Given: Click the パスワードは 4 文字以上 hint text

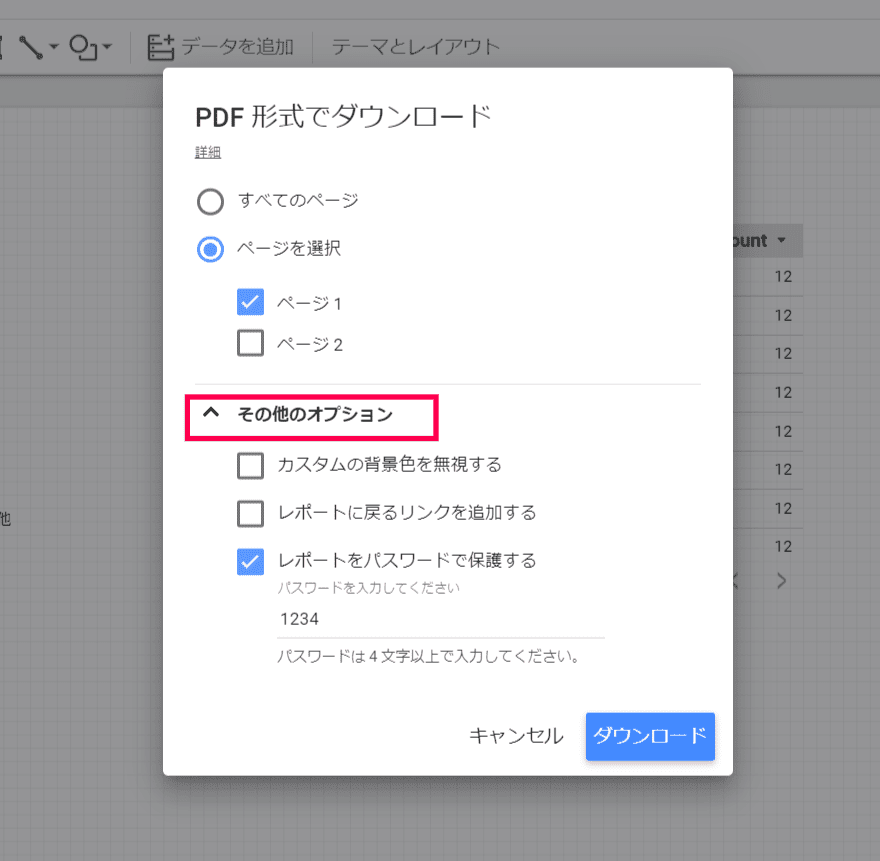Looking at the screenshot, I should pyautogui.click(x=428, y=656).
